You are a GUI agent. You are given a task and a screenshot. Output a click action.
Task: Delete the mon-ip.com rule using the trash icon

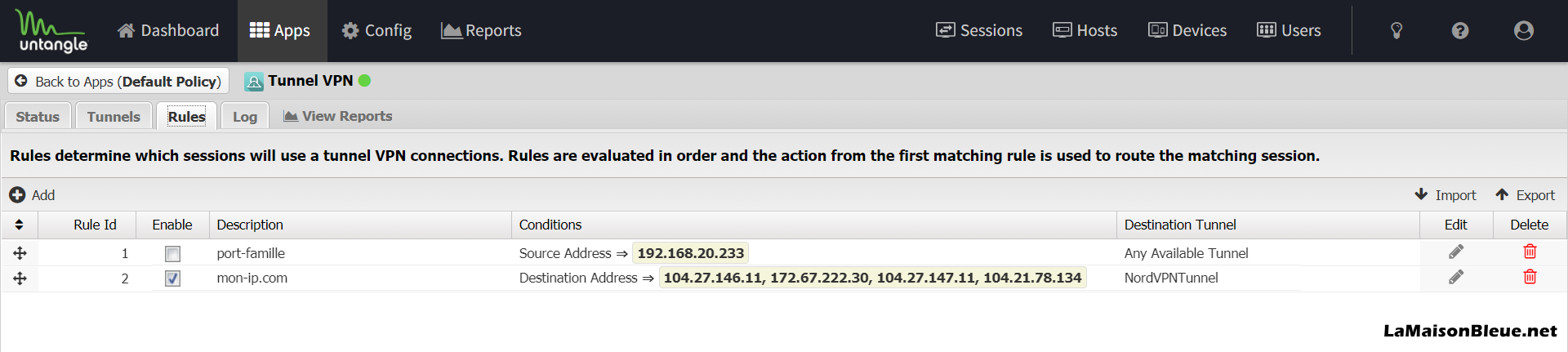[x=1530, y=278]
